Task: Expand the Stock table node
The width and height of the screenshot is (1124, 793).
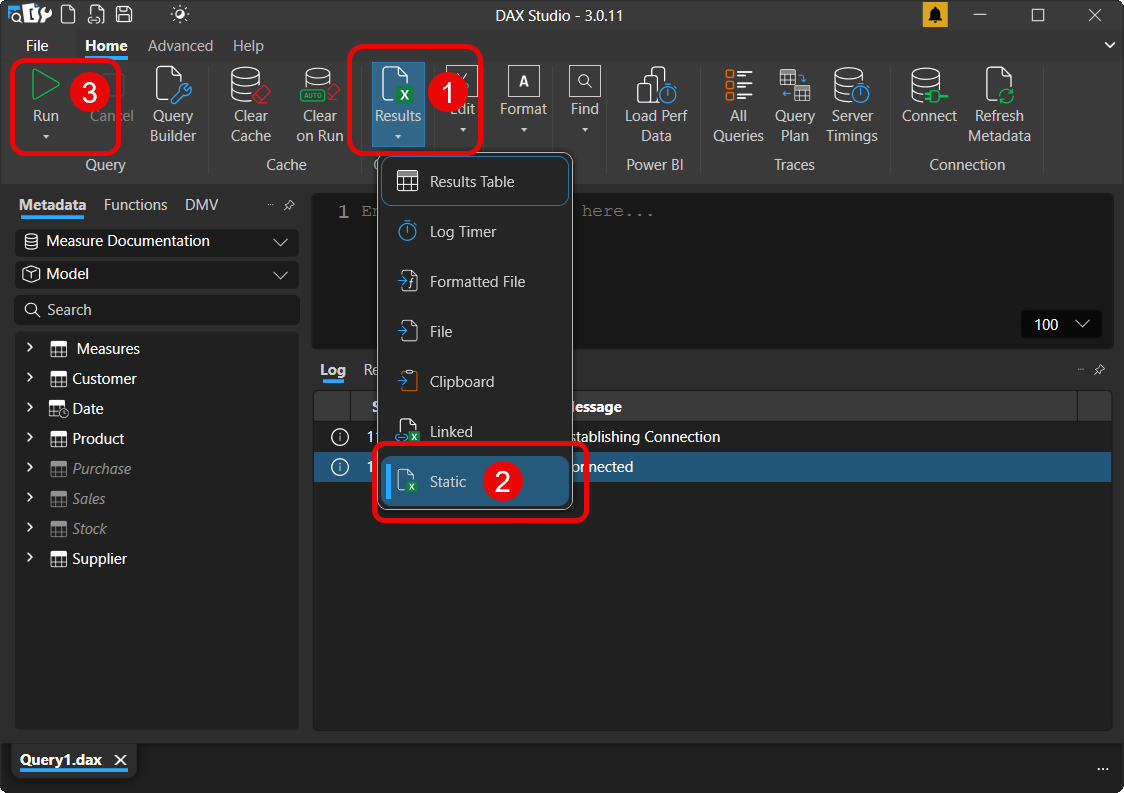Action: (29, 528)
